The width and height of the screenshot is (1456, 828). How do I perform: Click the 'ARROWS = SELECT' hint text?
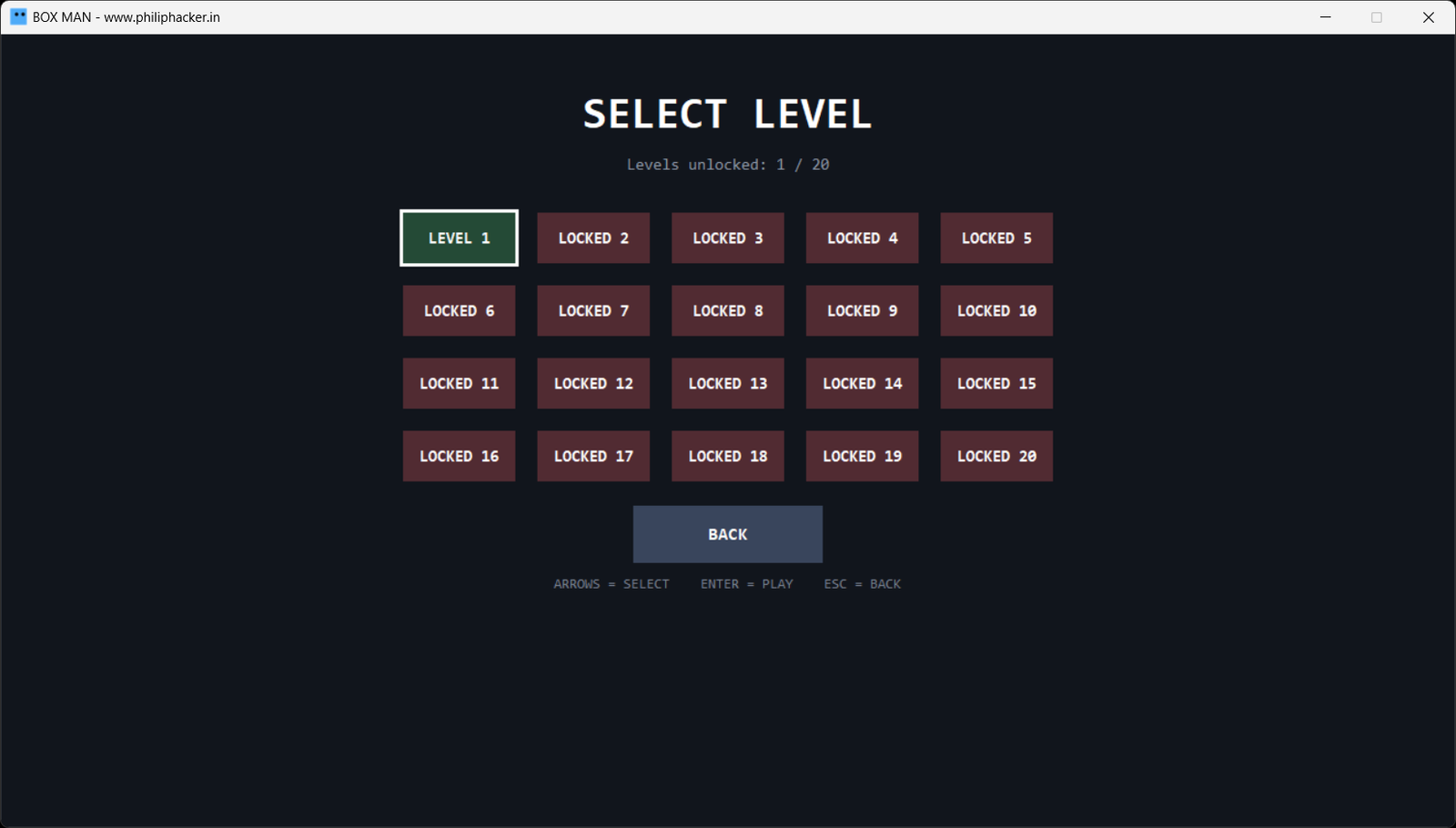(x=612, y=584)
